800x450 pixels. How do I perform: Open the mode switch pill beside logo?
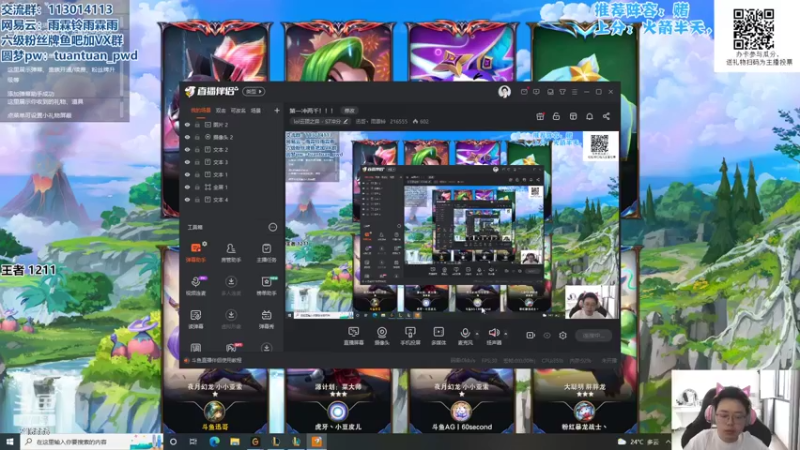(x=254, y=91)
